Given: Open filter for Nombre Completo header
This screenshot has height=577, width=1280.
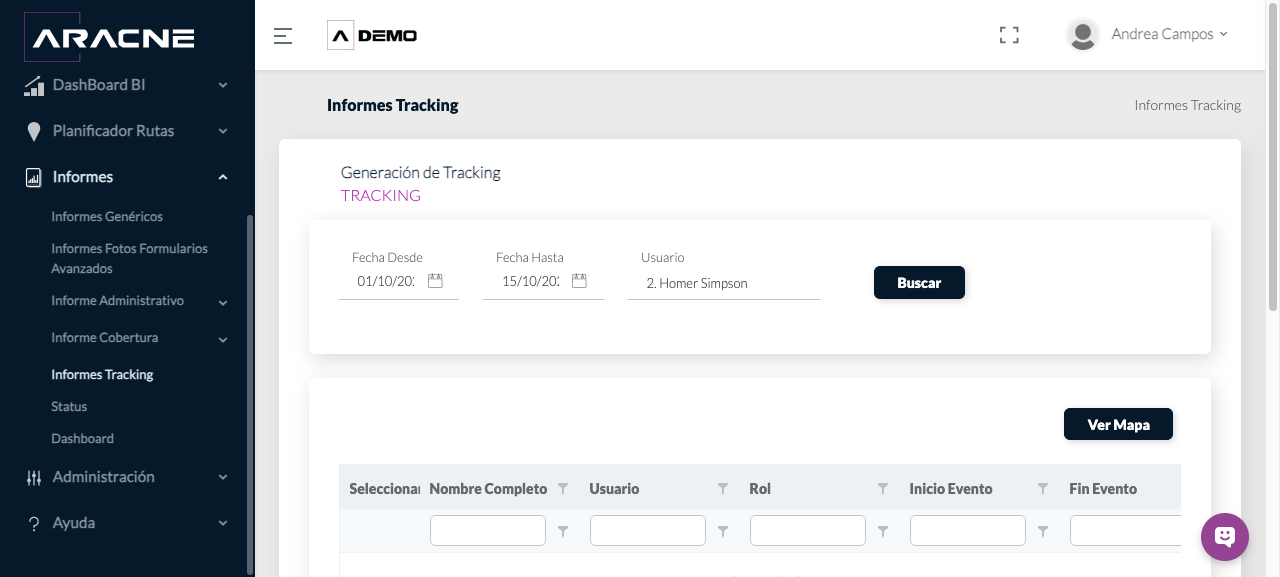Looking at the screenshot, I should click(x=563, y=489).
